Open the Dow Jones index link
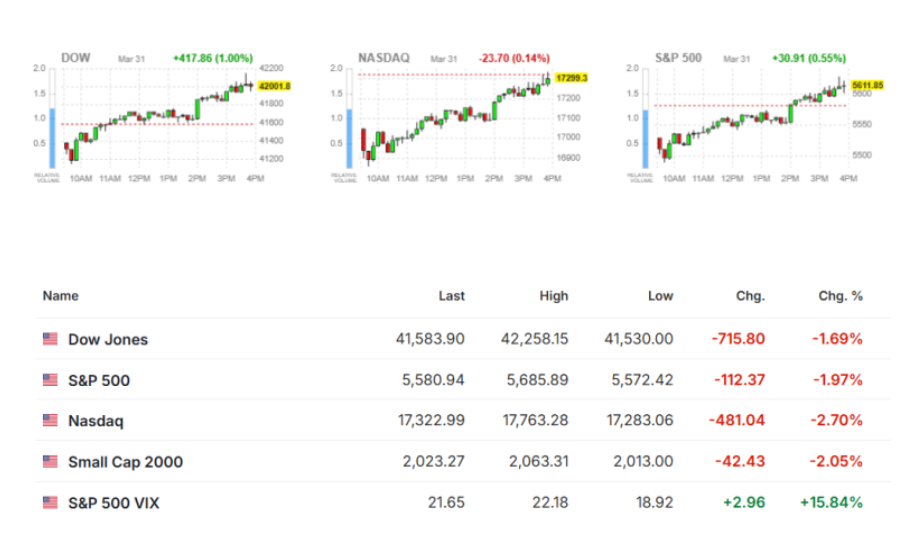 [x=108, y=340]
